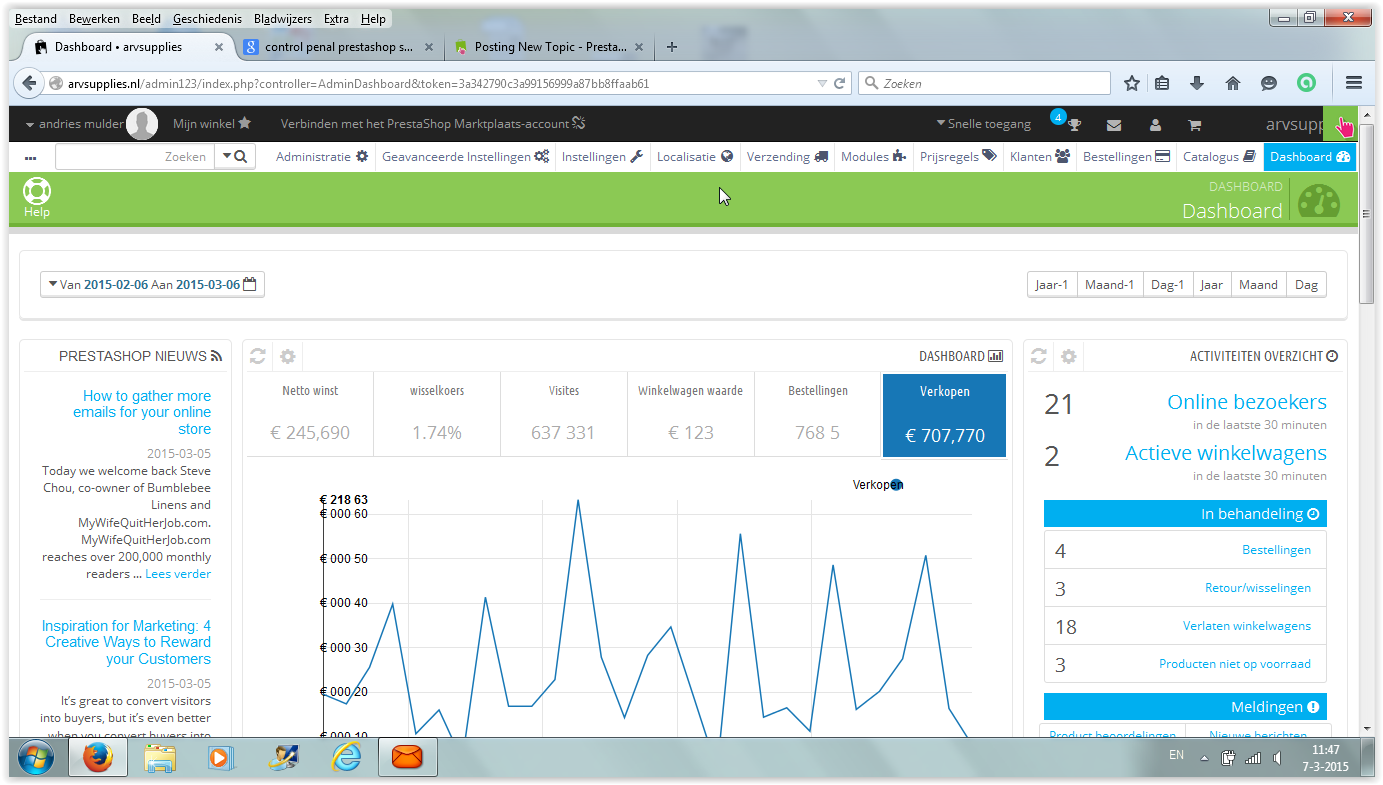1383x785 pixels.
Task: Open Internet Explorer from the taskbar
Action: click(x=347, y=759)
